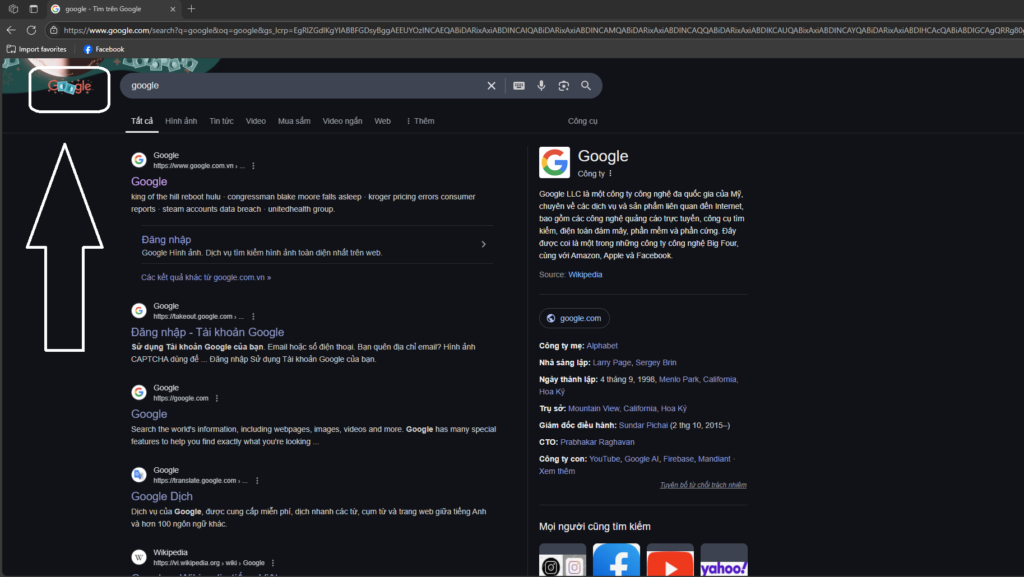This screenshot has height=577, width=1024.
Task: Open the Prabhakar Raghavan CTO link
Action: (597, 442)
